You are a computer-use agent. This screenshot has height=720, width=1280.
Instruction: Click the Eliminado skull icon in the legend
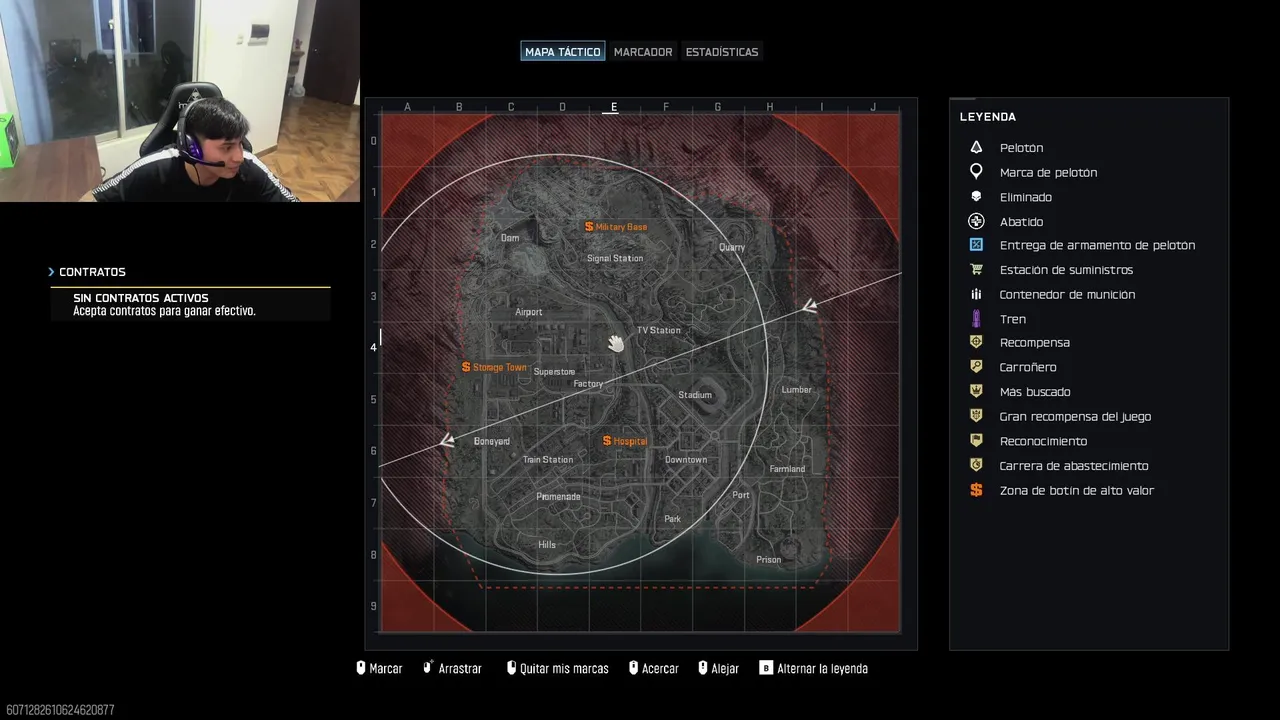[977, 197]
